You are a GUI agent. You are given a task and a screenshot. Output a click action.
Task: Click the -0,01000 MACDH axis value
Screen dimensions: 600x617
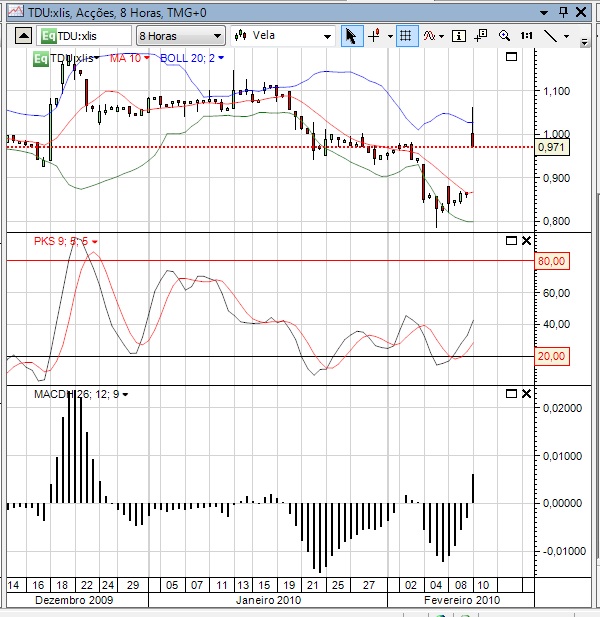click(563, 551)
